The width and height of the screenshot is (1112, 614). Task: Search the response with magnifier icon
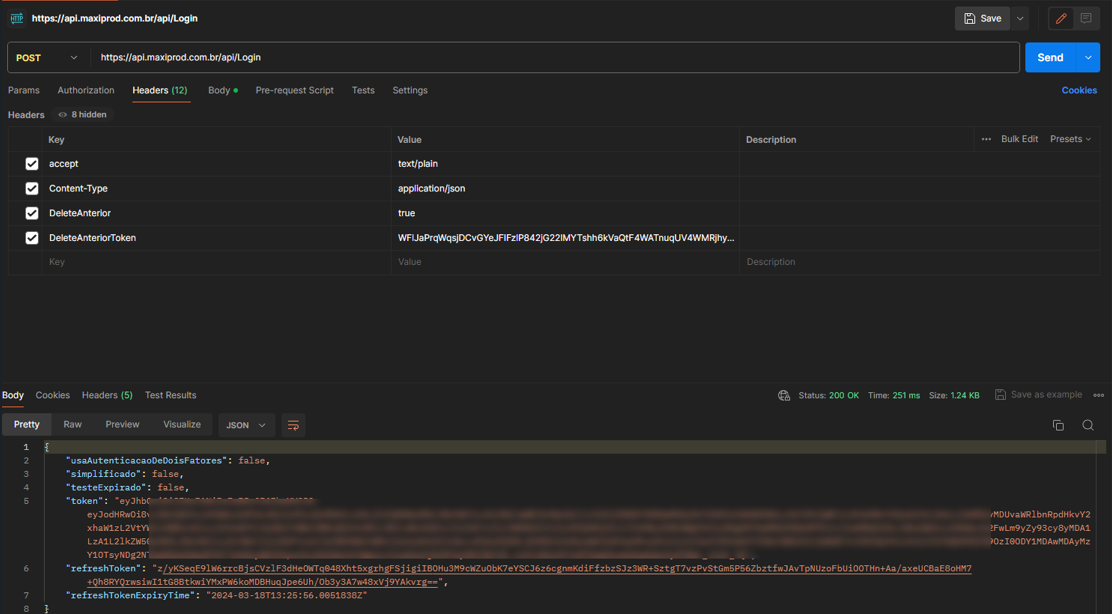(x=1088, y=425)
